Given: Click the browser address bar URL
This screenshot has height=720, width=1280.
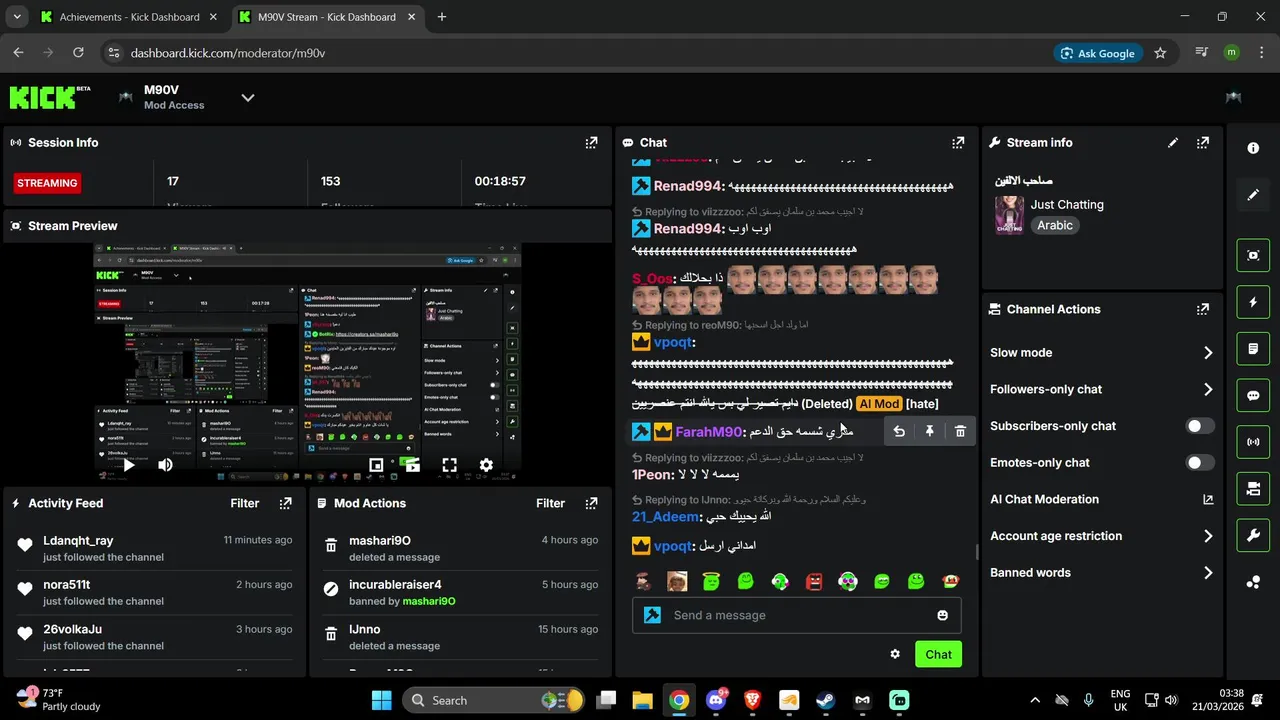Looking at the screenshot, I should (x=228, y=53).
